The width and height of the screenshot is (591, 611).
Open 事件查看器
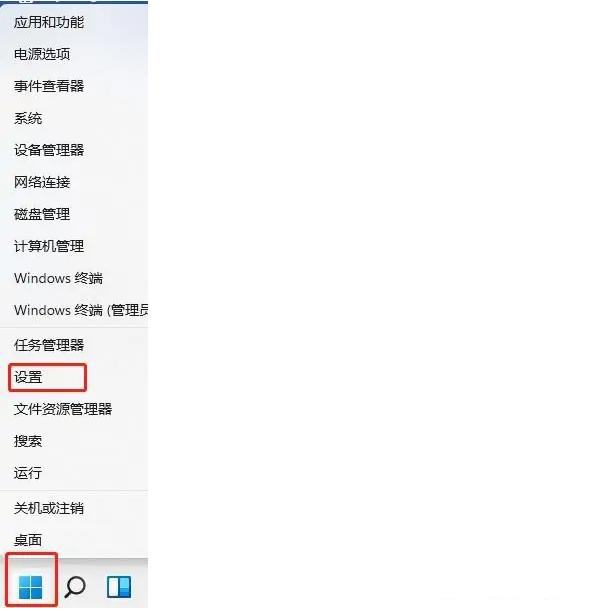74,86
